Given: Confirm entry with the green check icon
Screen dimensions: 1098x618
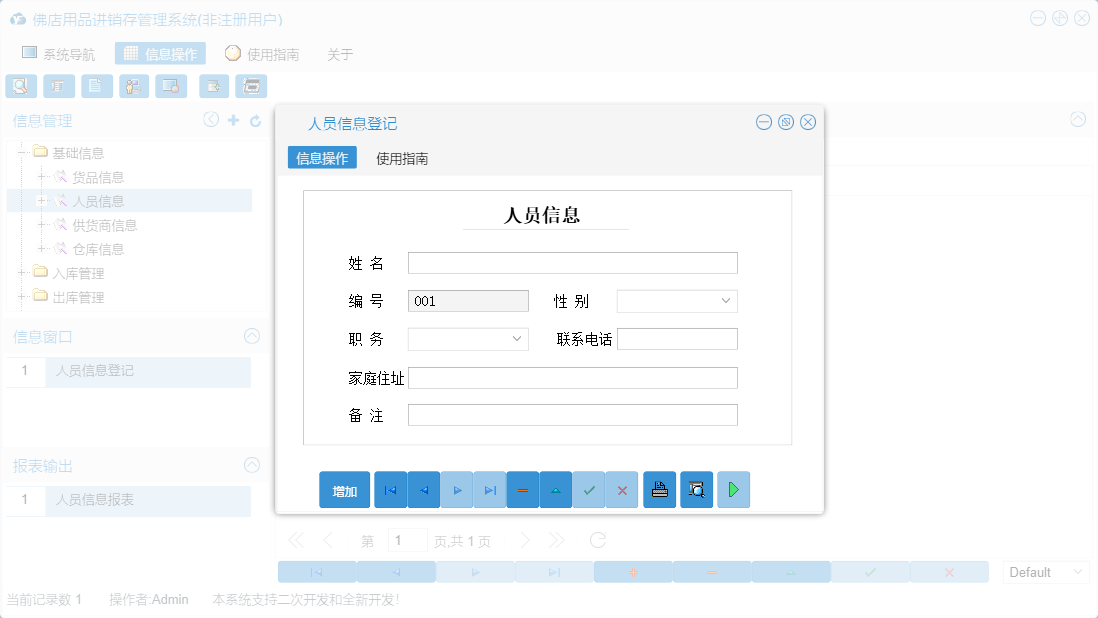Looking at the screenshot, I should [589, 489].
